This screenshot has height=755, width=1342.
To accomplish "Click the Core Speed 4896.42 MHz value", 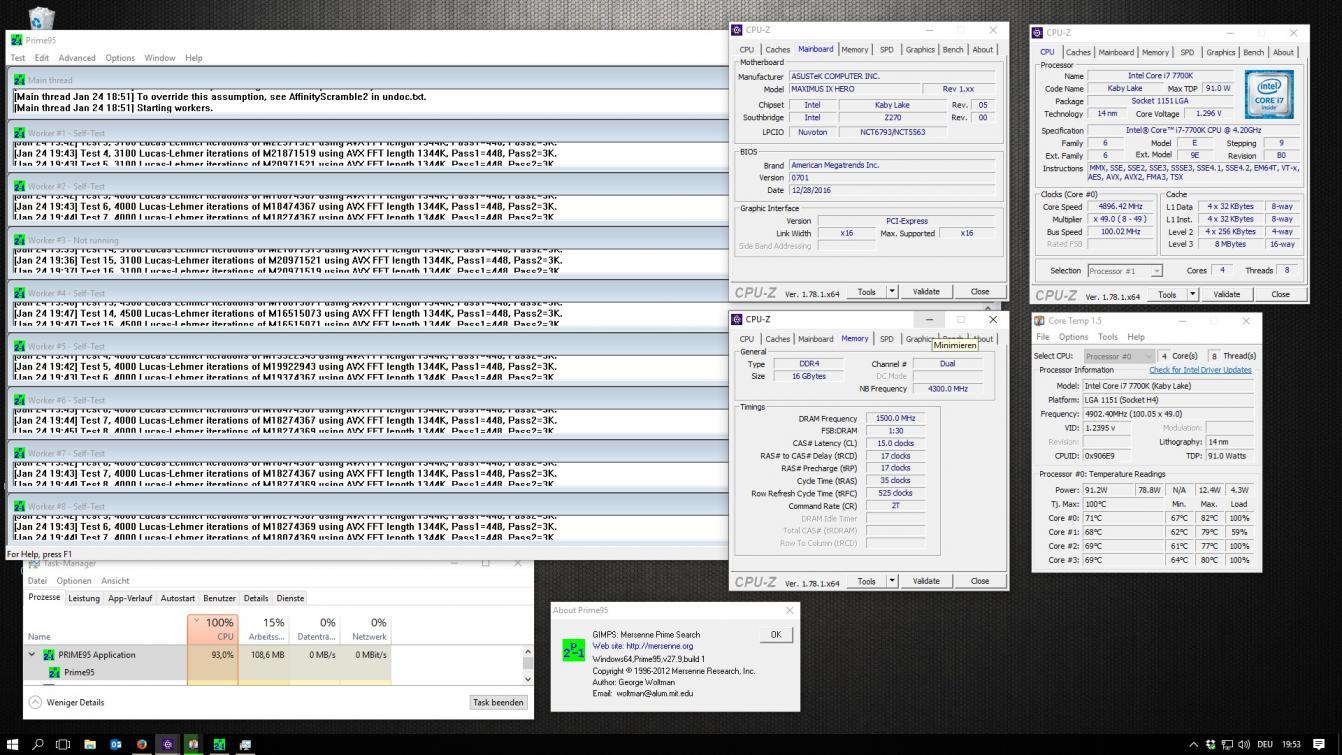I will pyautogui.click(x=1119, y=206).
